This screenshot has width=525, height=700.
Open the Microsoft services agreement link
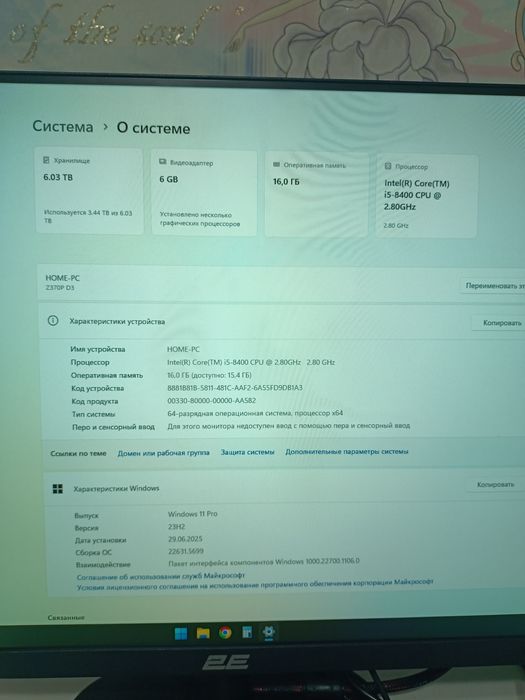[161, 576]
